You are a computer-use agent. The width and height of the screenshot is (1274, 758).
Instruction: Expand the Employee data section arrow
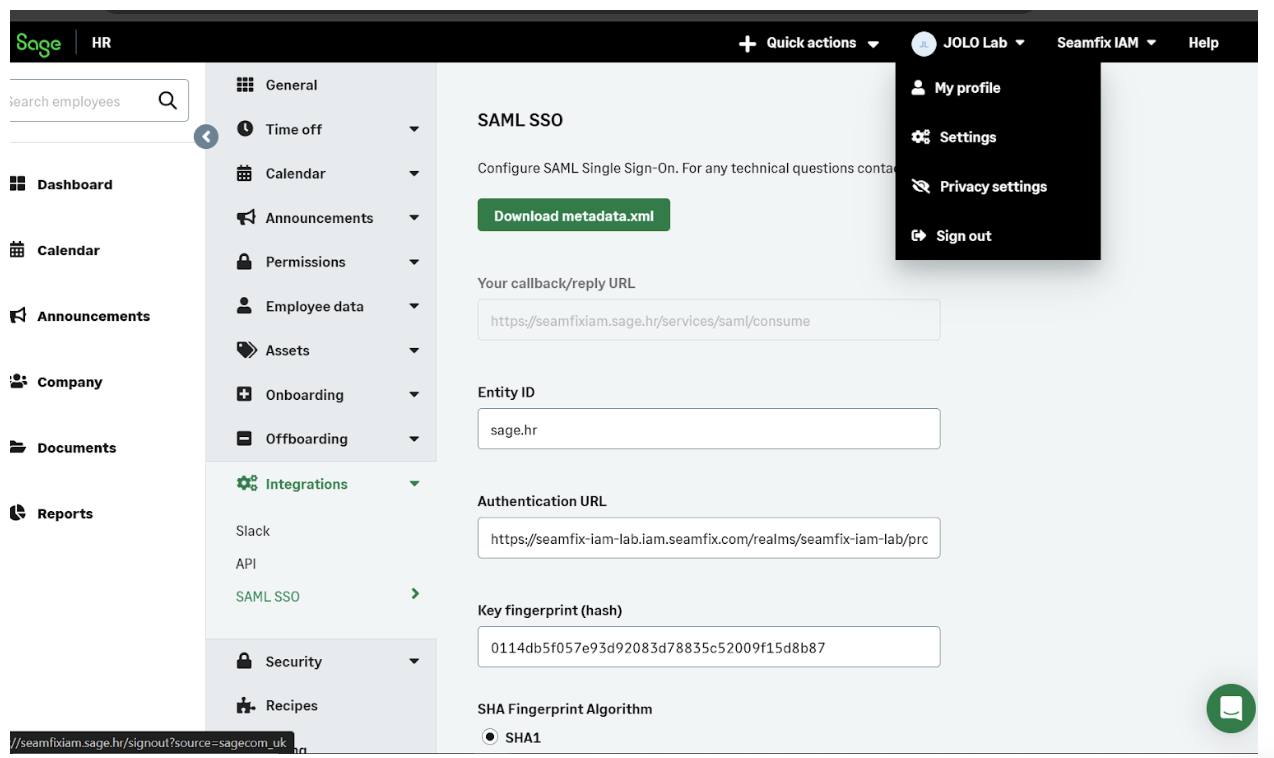coord(414,306)
